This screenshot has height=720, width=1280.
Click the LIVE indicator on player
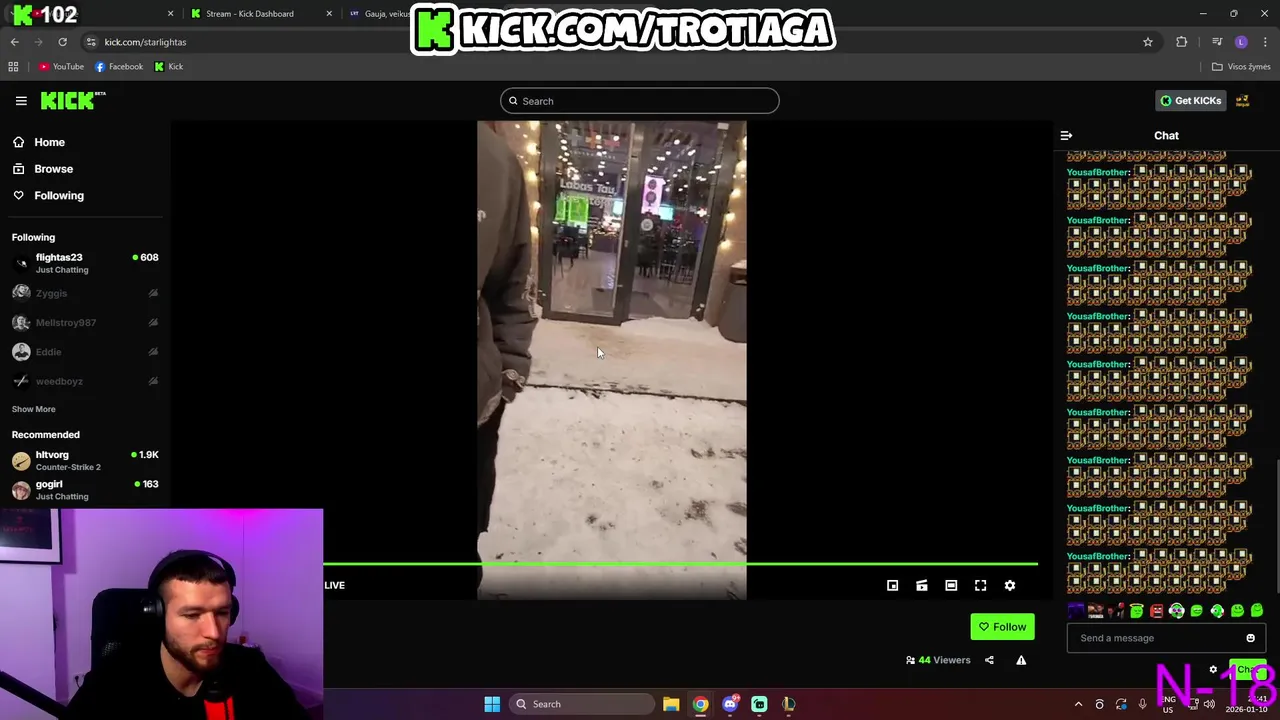click(335, 586)
